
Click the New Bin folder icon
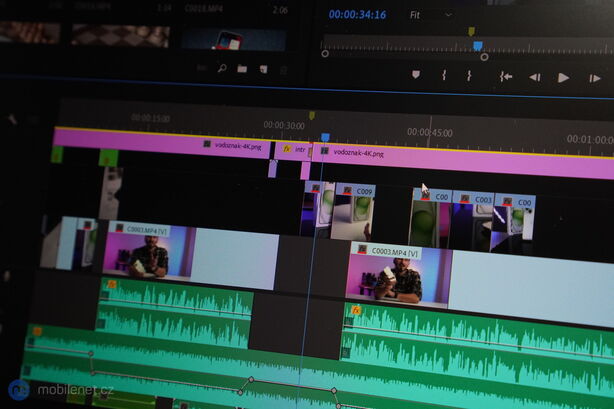click(242, 69)
